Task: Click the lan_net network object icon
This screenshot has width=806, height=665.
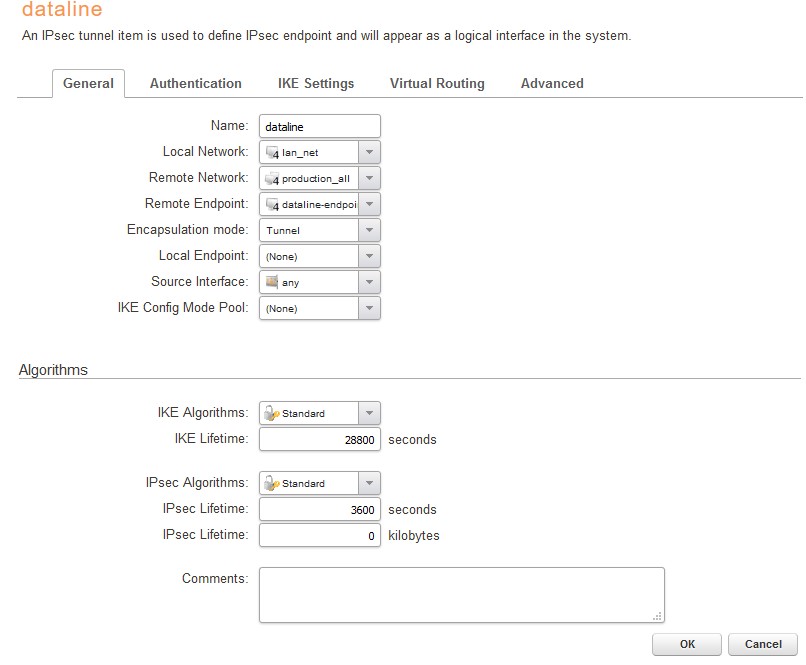Action: point(272,153)
